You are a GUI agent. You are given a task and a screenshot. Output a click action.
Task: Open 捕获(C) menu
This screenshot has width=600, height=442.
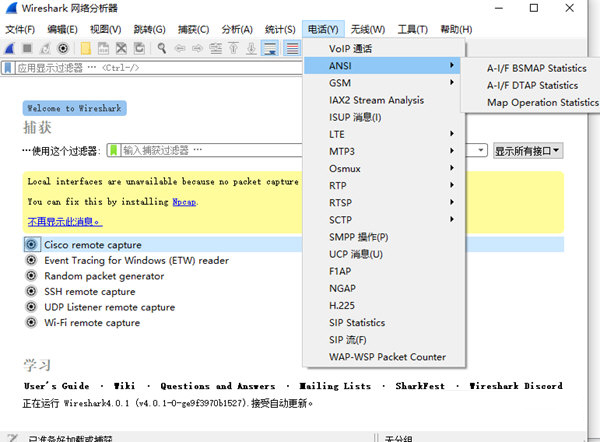tap(193, 29)
